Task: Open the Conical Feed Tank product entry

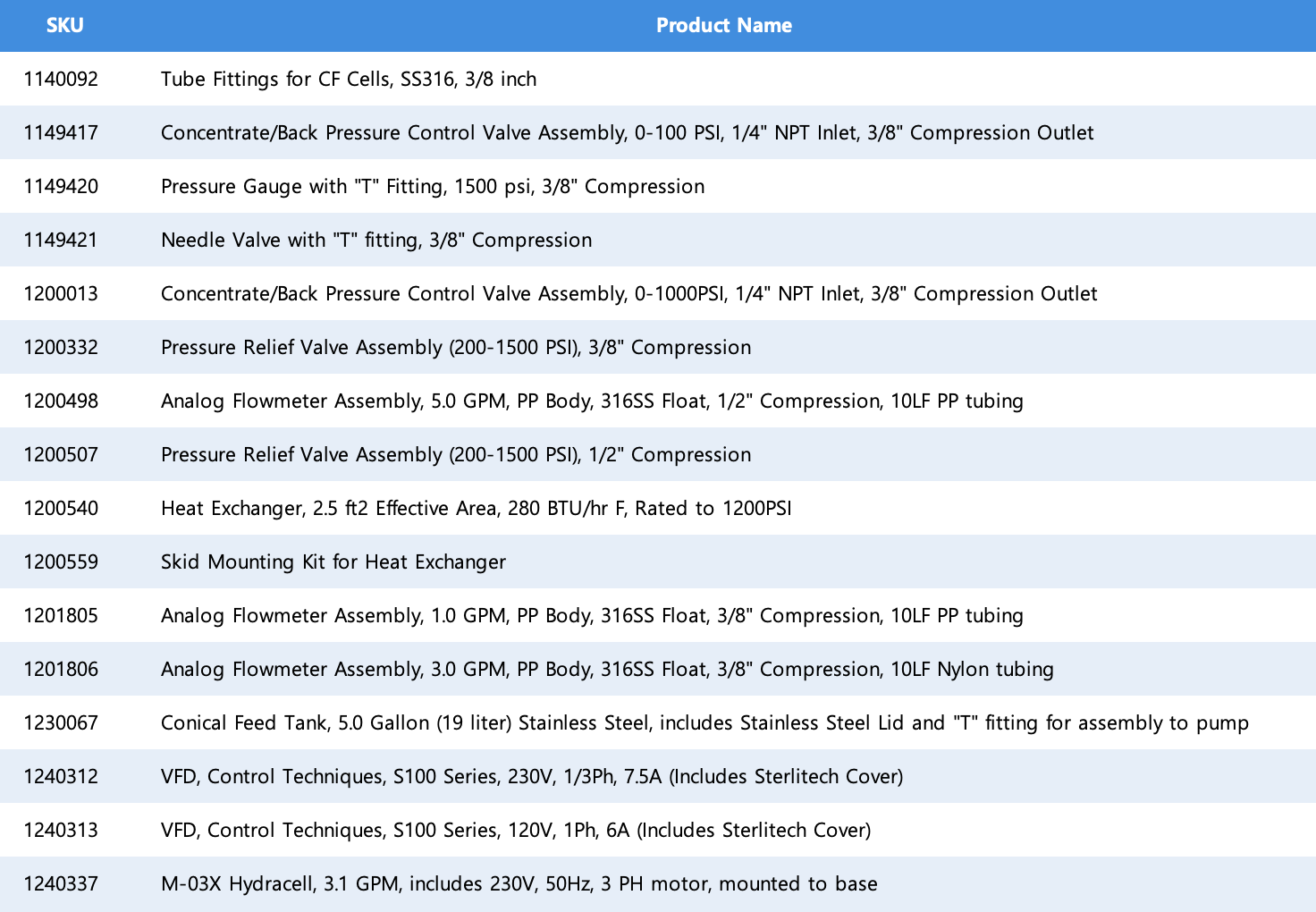Action: pos(704,722)
